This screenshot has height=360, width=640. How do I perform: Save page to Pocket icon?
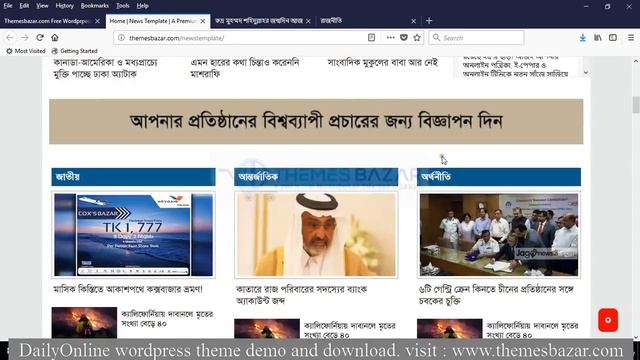(x=404, y=38)
